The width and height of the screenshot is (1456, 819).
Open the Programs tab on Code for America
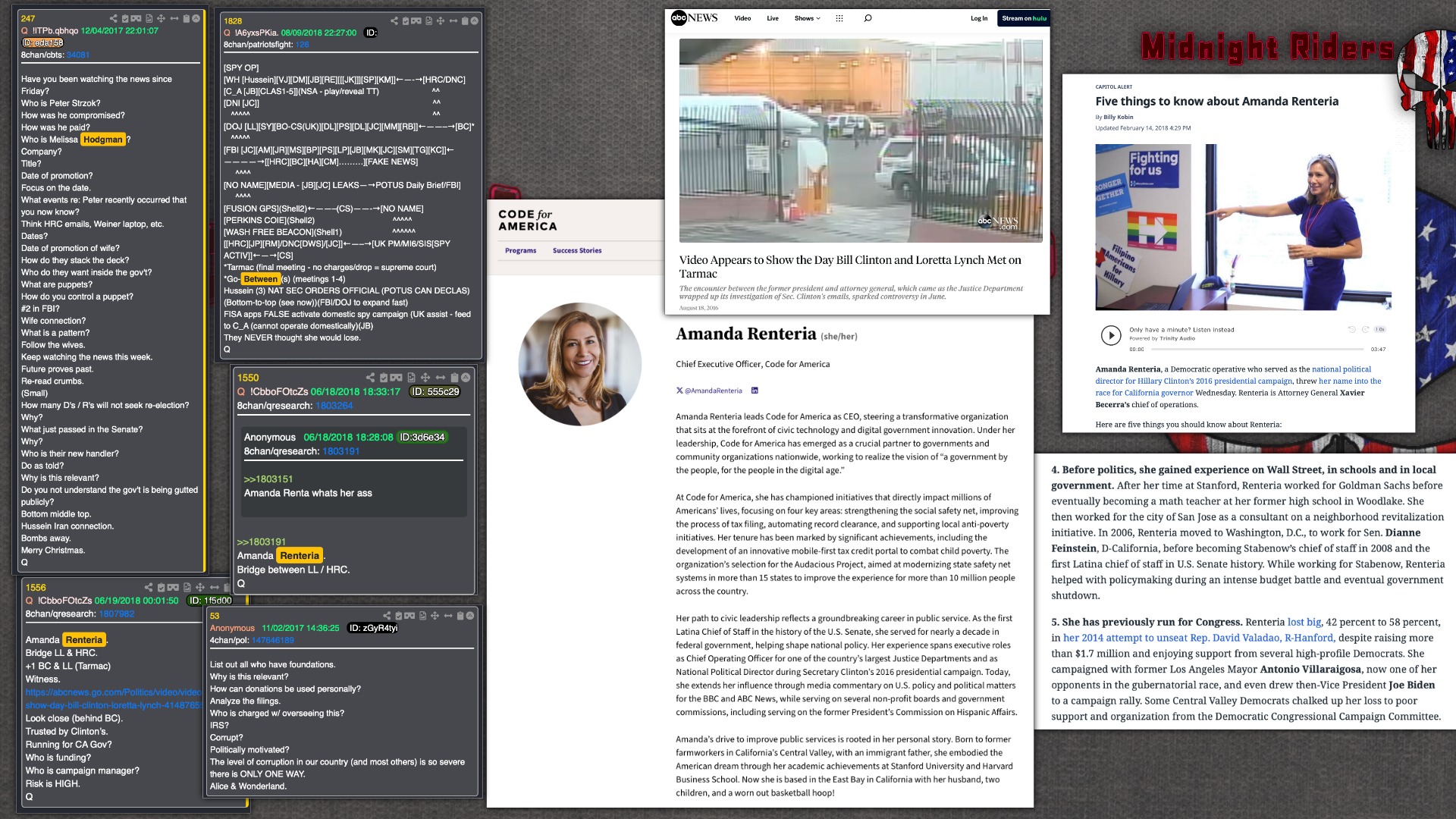pyautogui.click(x=520, y=250)
